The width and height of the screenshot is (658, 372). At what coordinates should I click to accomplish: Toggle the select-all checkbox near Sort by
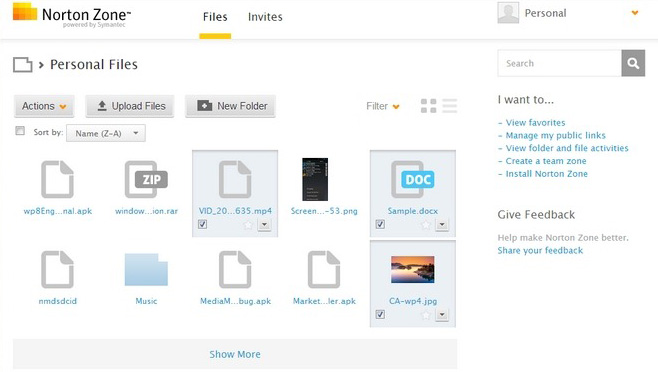(x=20, y=131)
